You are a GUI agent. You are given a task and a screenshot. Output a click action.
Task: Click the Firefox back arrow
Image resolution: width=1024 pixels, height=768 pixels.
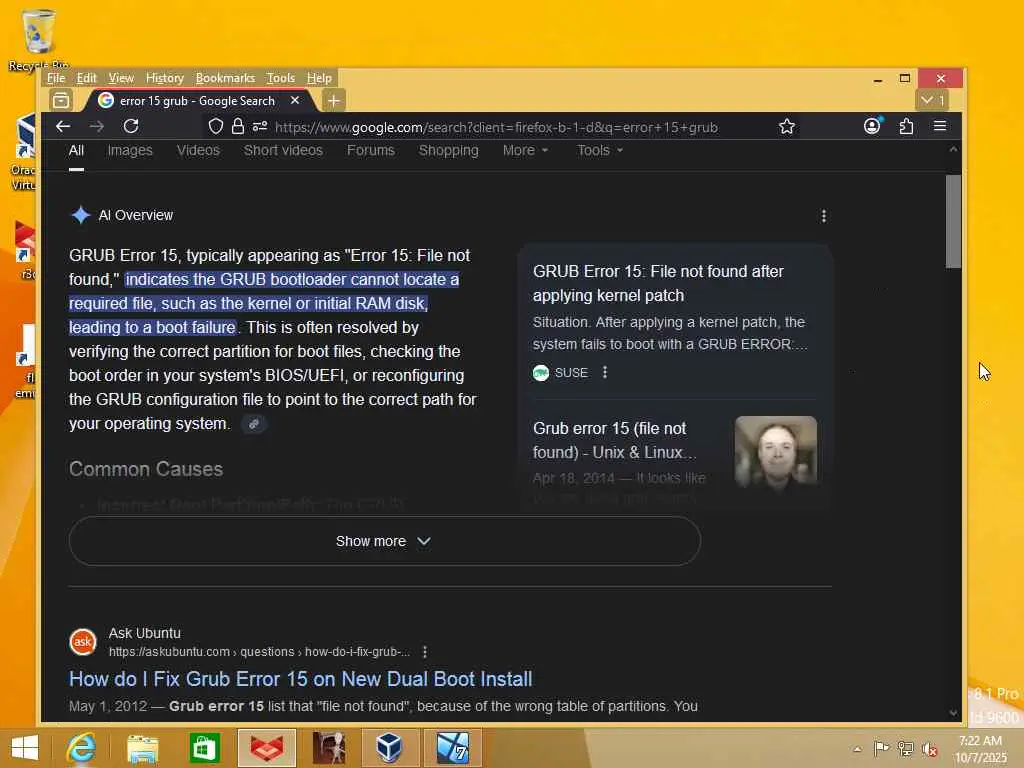point(63,126)
